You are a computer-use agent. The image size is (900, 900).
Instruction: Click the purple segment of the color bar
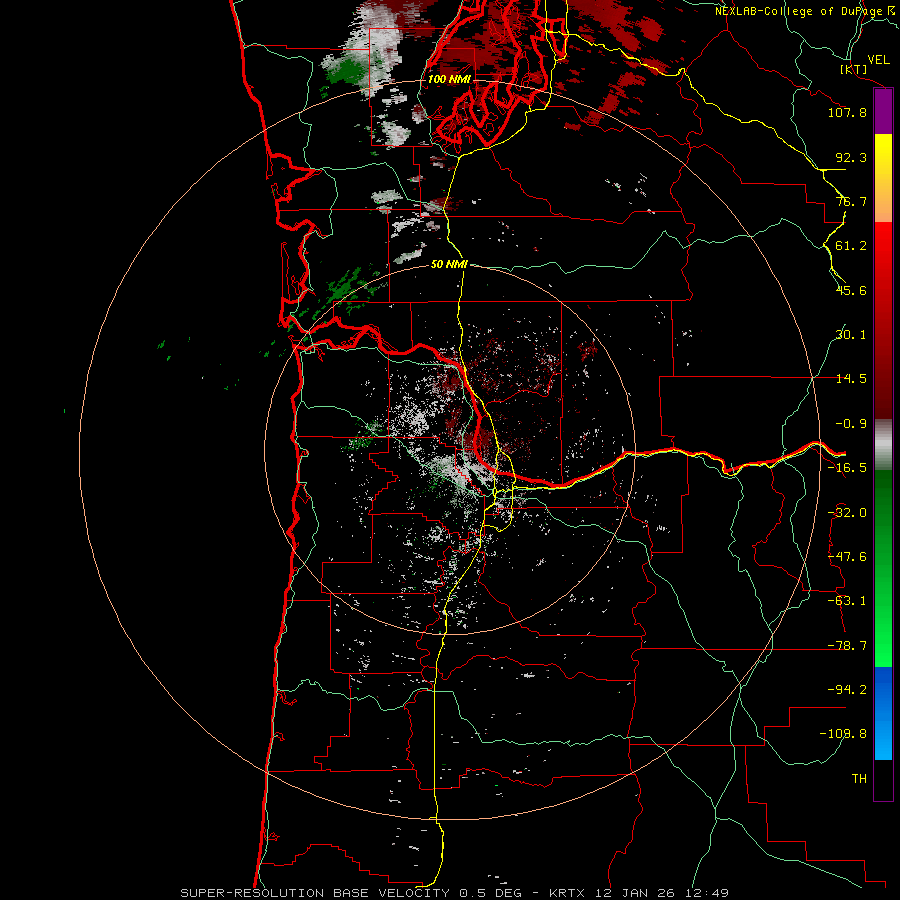click(883, 111)
